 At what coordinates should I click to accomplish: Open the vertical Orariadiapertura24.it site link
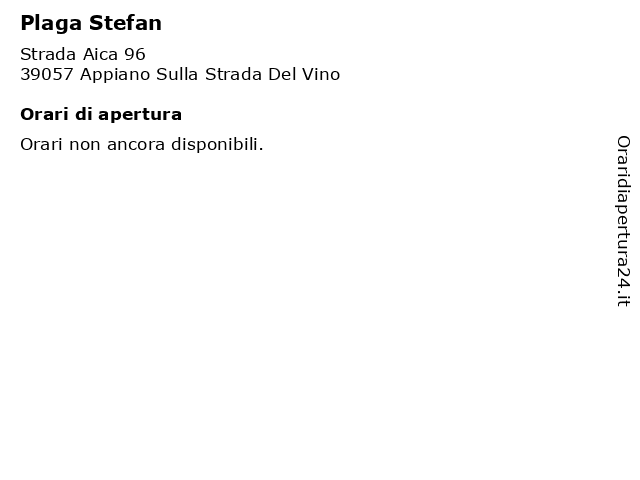pos(623,221)
